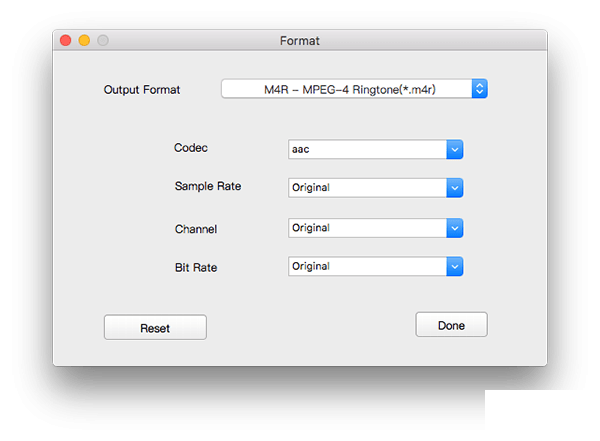Click the Sample Rate field showing Original

[367, 188]
